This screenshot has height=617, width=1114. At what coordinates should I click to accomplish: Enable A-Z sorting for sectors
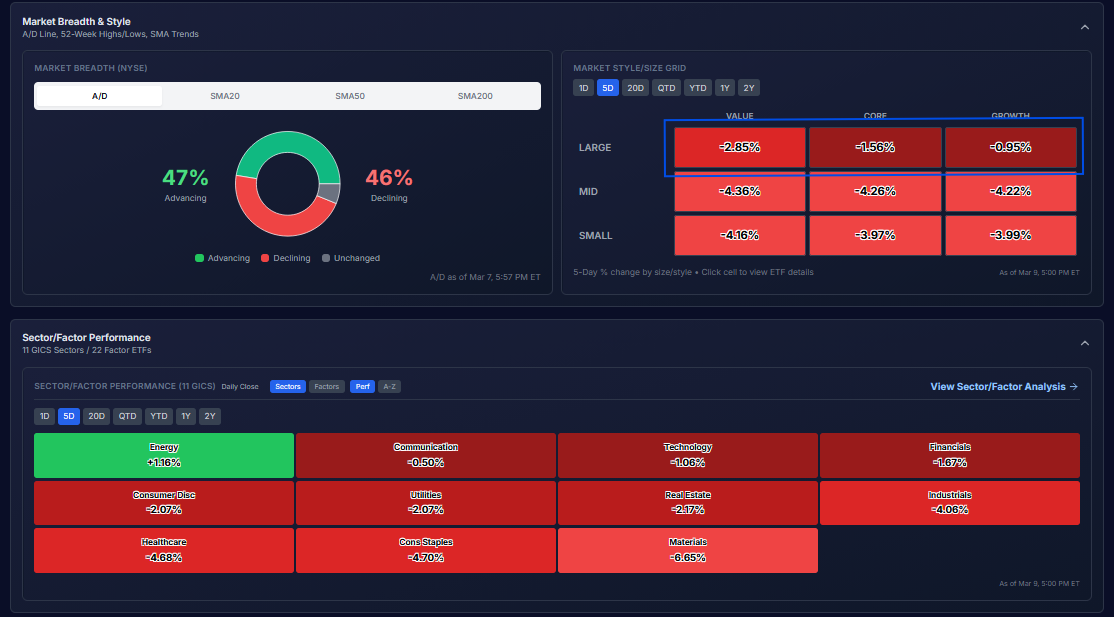(389, 386)
